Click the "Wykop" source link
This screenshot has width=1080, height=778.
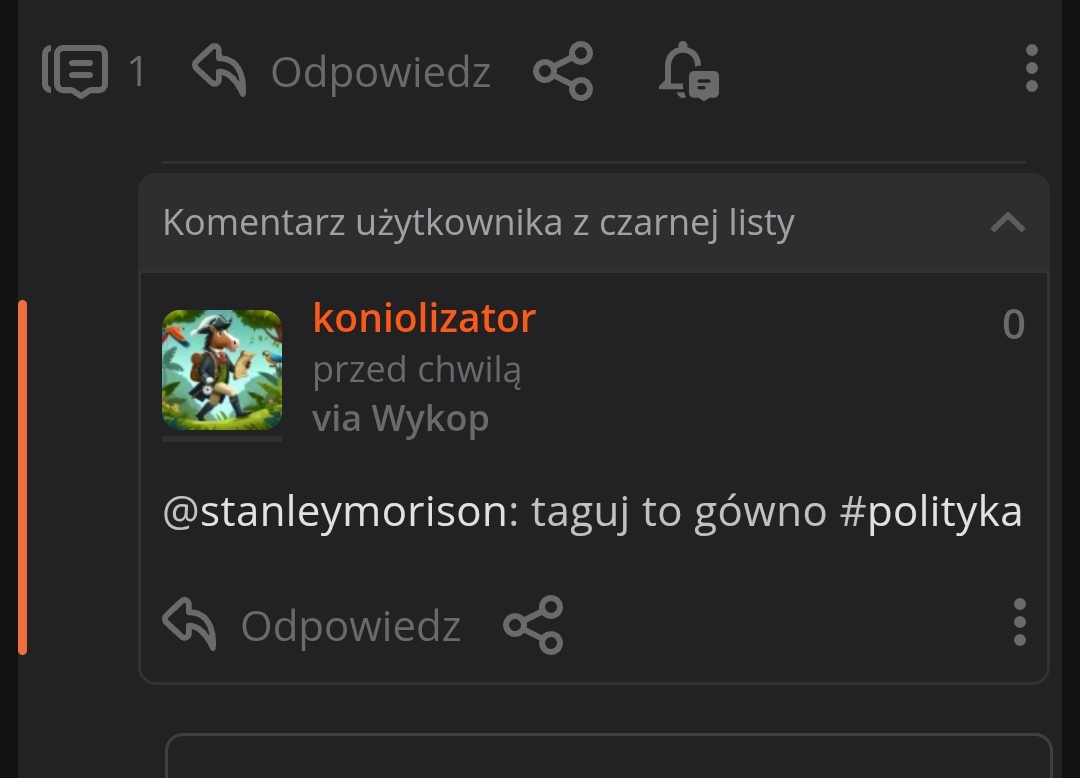click(430, 418)
